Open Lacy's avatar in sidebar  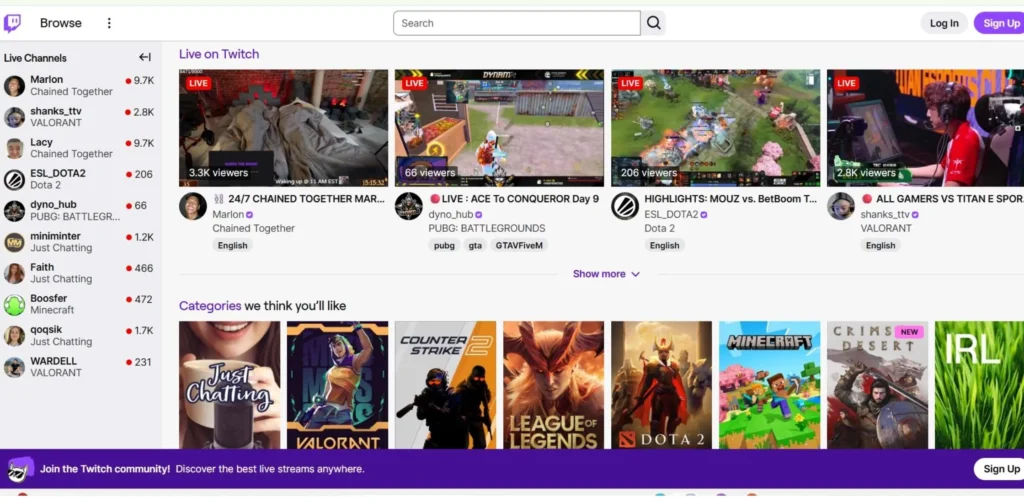14,148
